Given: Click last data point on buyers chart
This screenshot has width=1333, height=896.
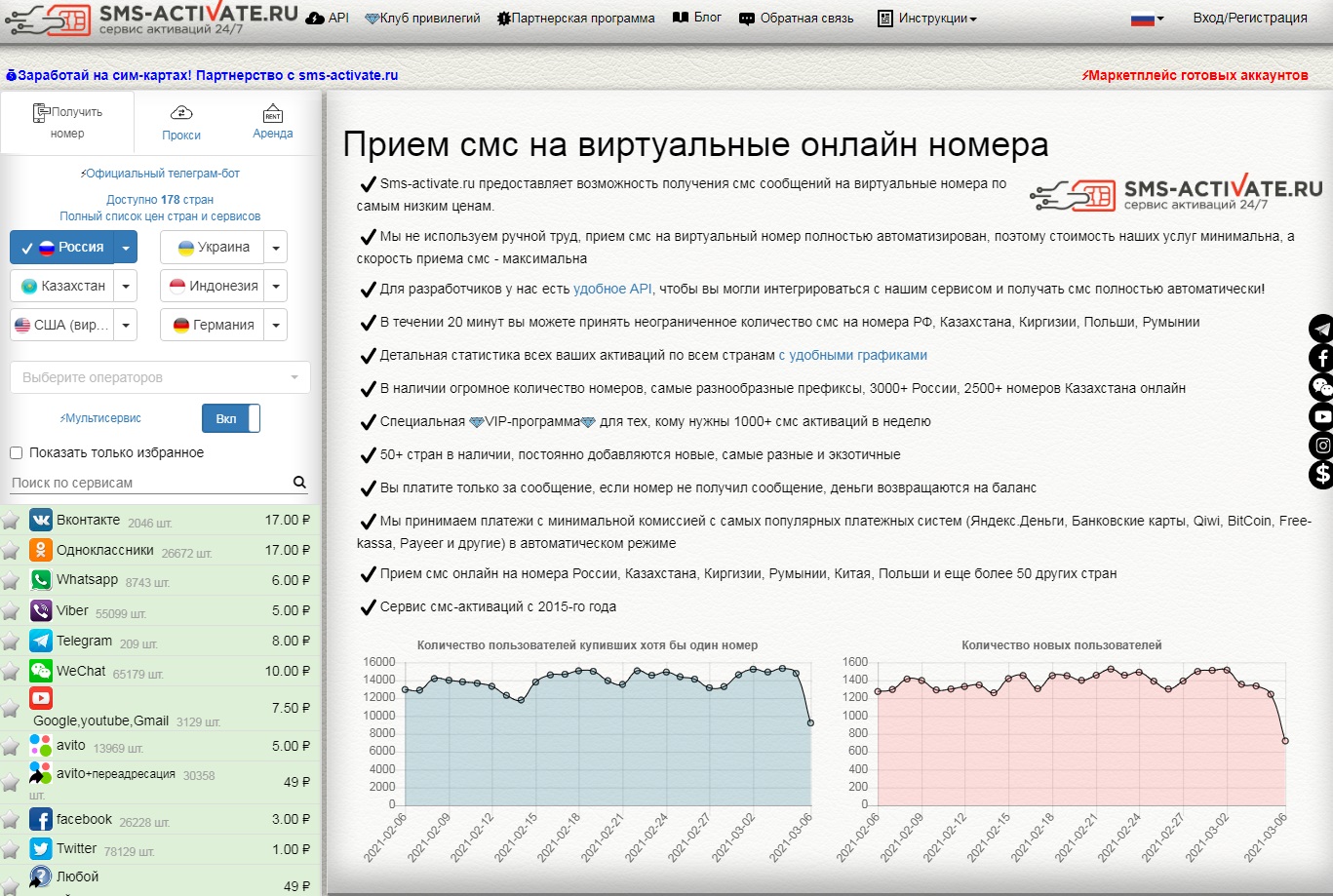Looking at the screenshot, I should (810, 722).
